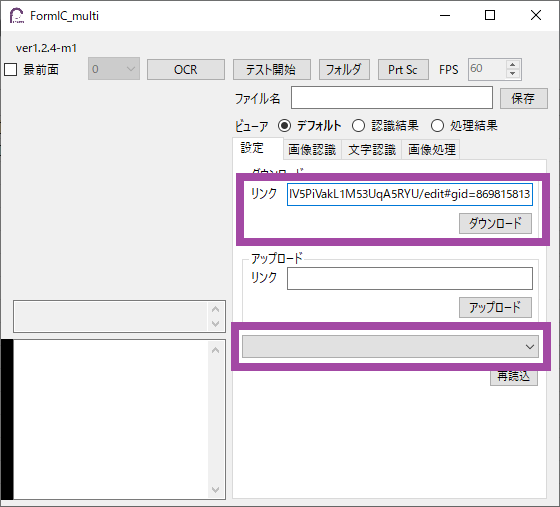
Task: Select the 処理結果 viewer radio button
Action: pos(437,126)
